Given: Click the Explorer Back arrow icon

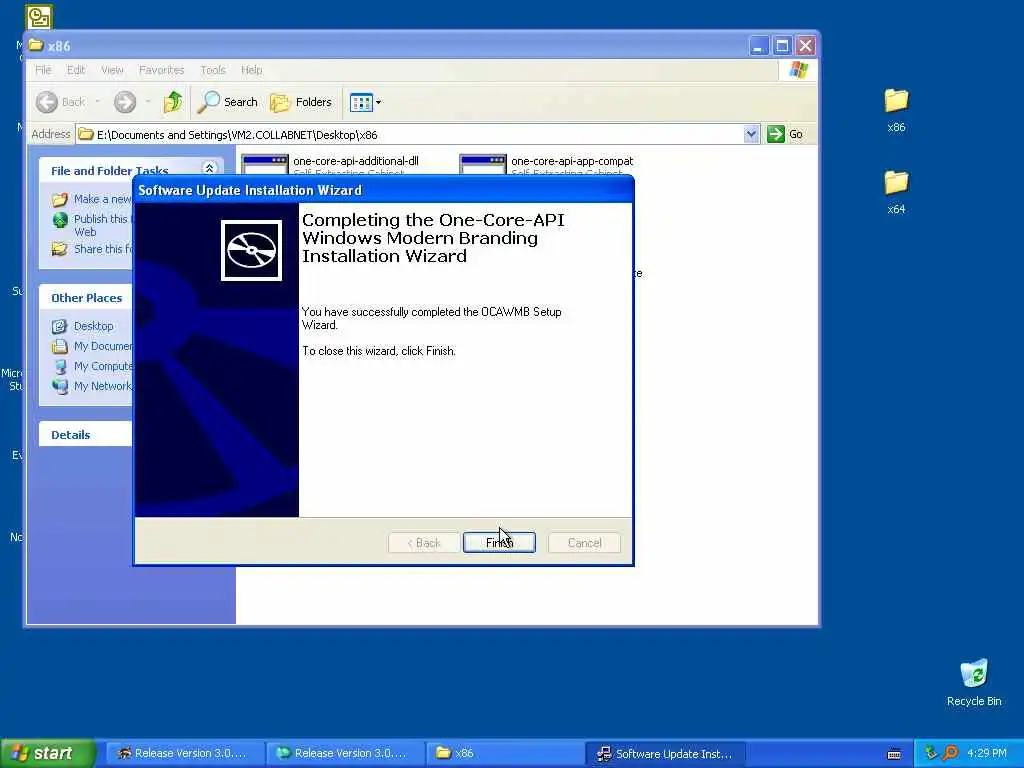Looking at the screenshot, I should [47, 102].
